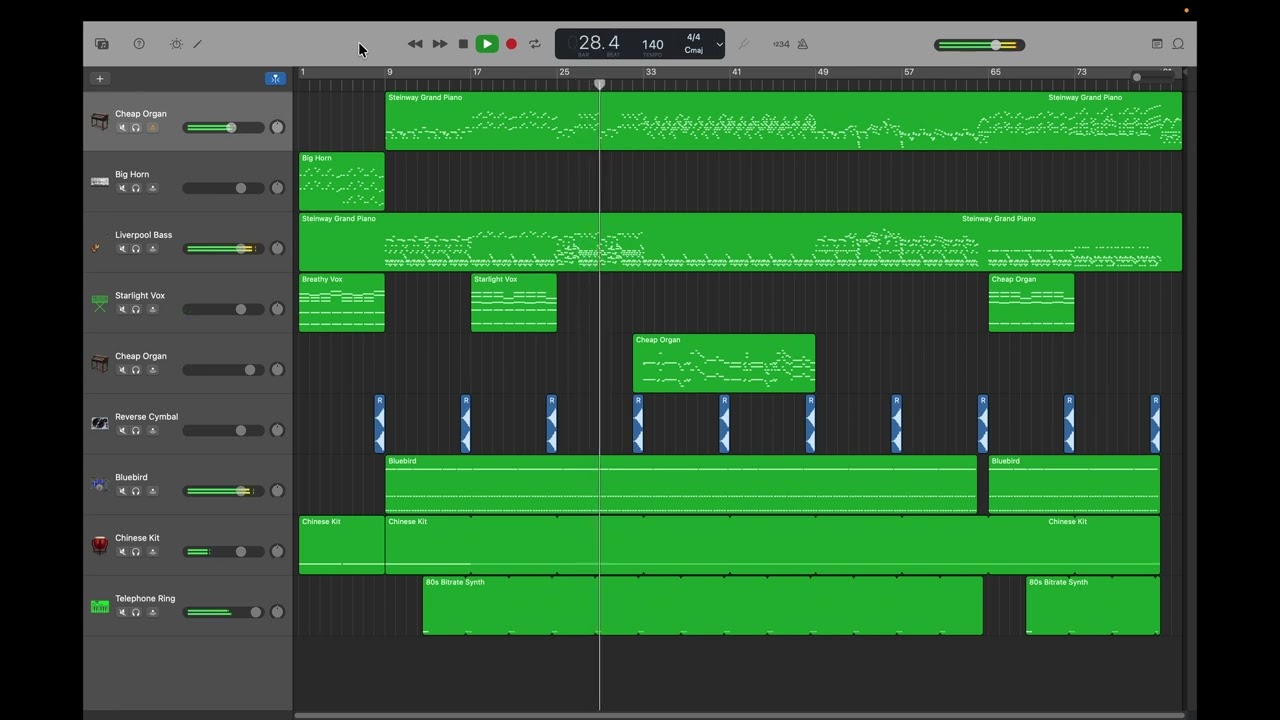The image size is (1280, 720).
Task: Open Quick Help question mark button
Action: point(139,44)
